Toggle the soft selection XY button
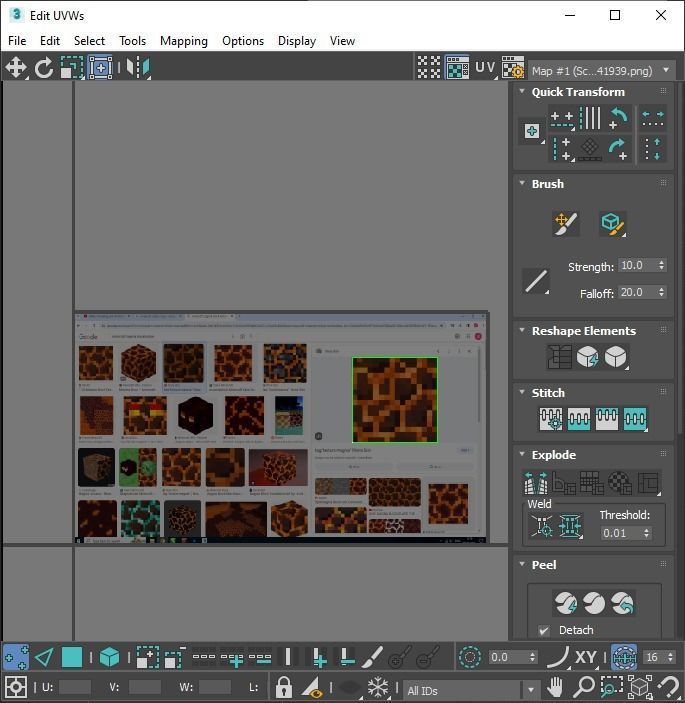The width and height of the screenshot is (685, 703). 585,658
